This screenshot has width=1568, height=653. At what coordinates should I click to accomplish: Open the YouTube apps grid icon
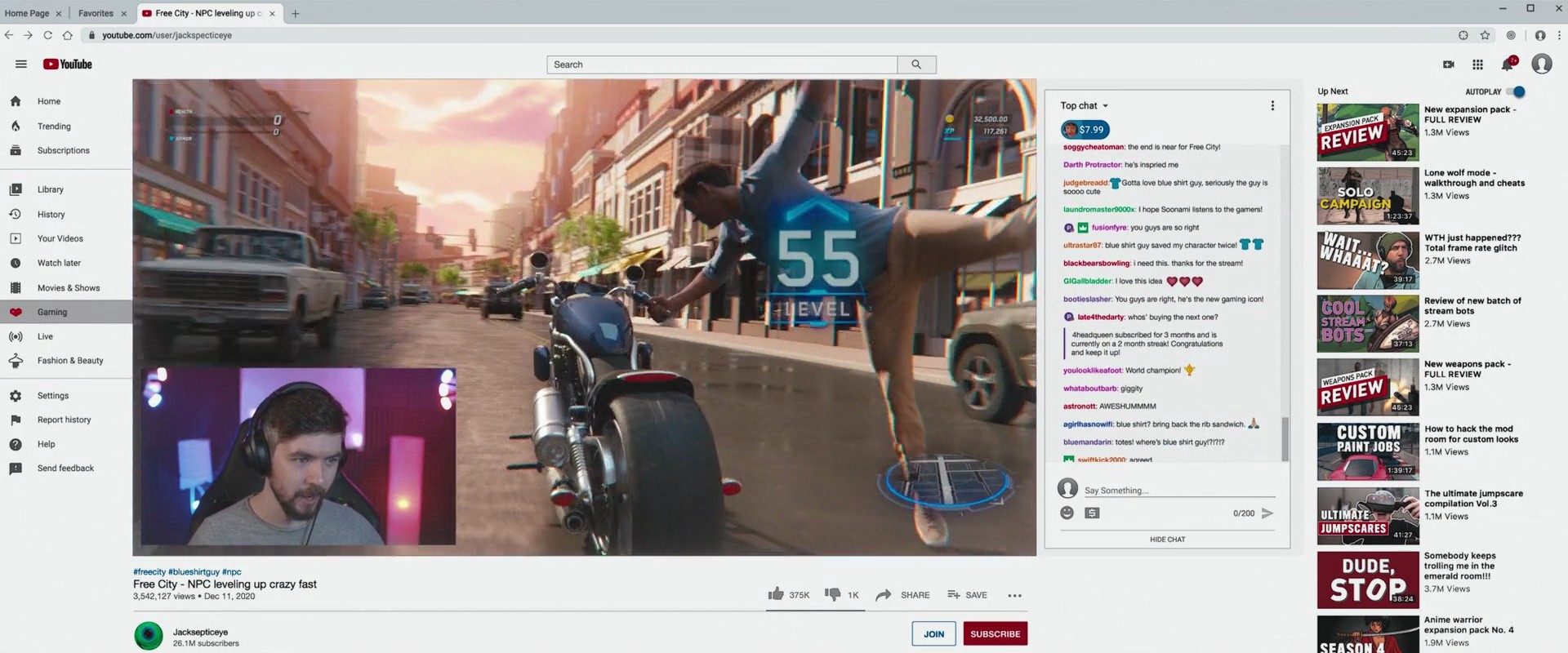[x=1477, y=64]
